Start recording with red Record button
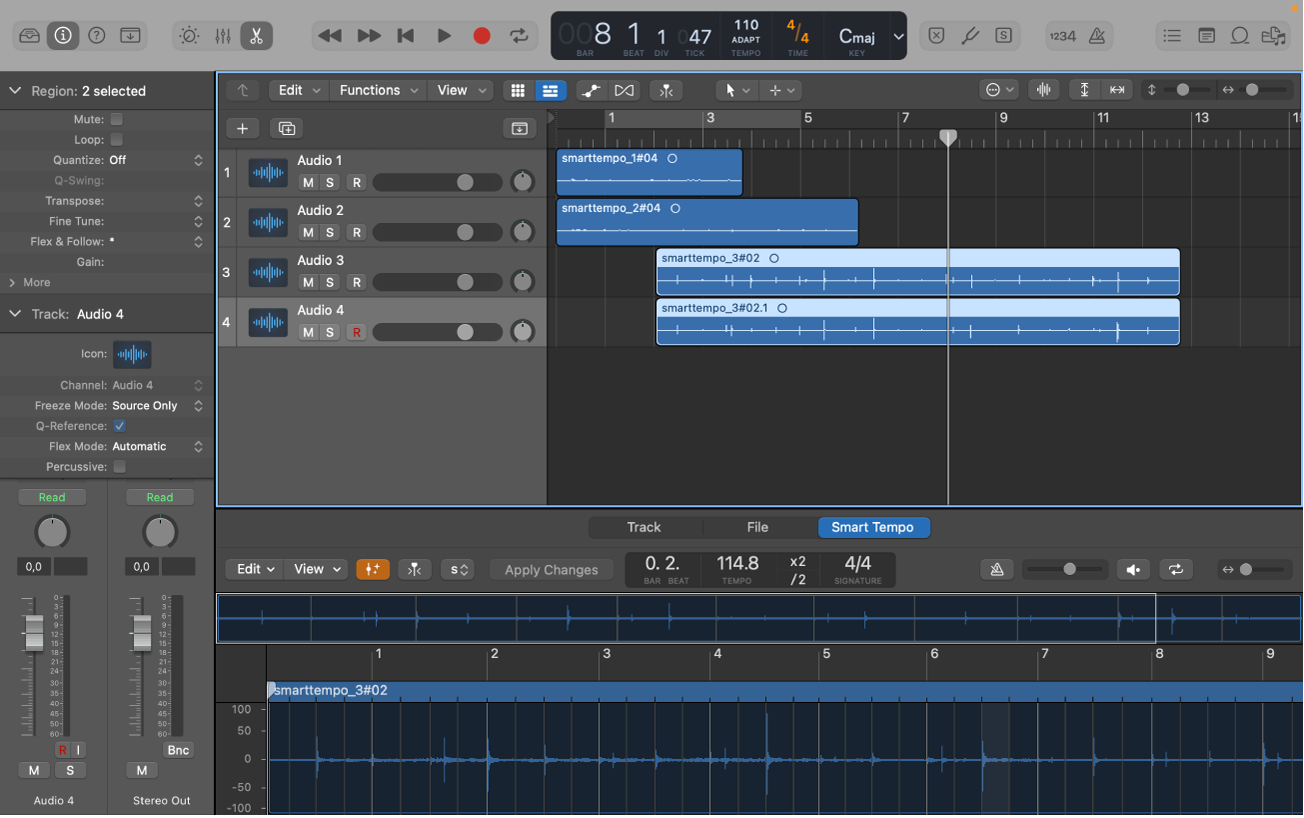 (482, 36)
